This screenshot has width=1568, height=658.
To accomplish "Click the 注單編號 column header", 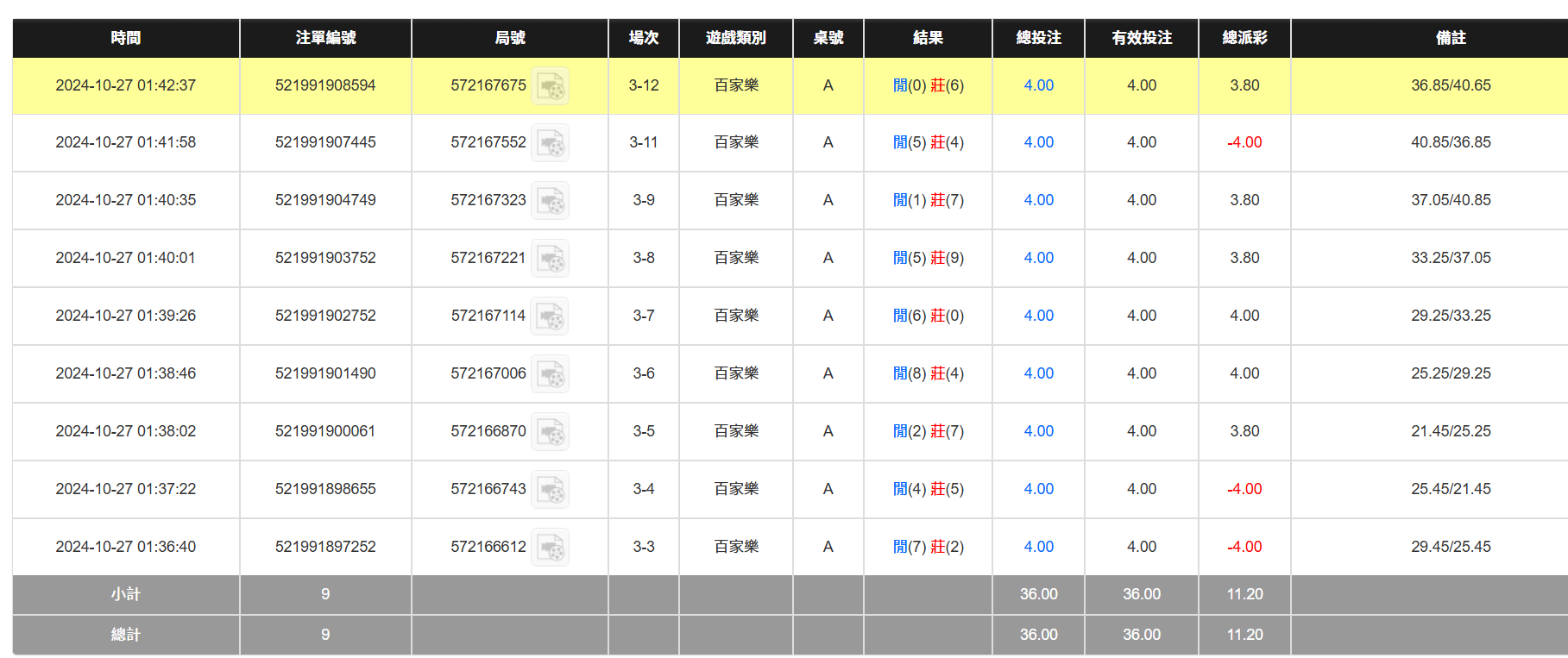I will coord(325,38).
